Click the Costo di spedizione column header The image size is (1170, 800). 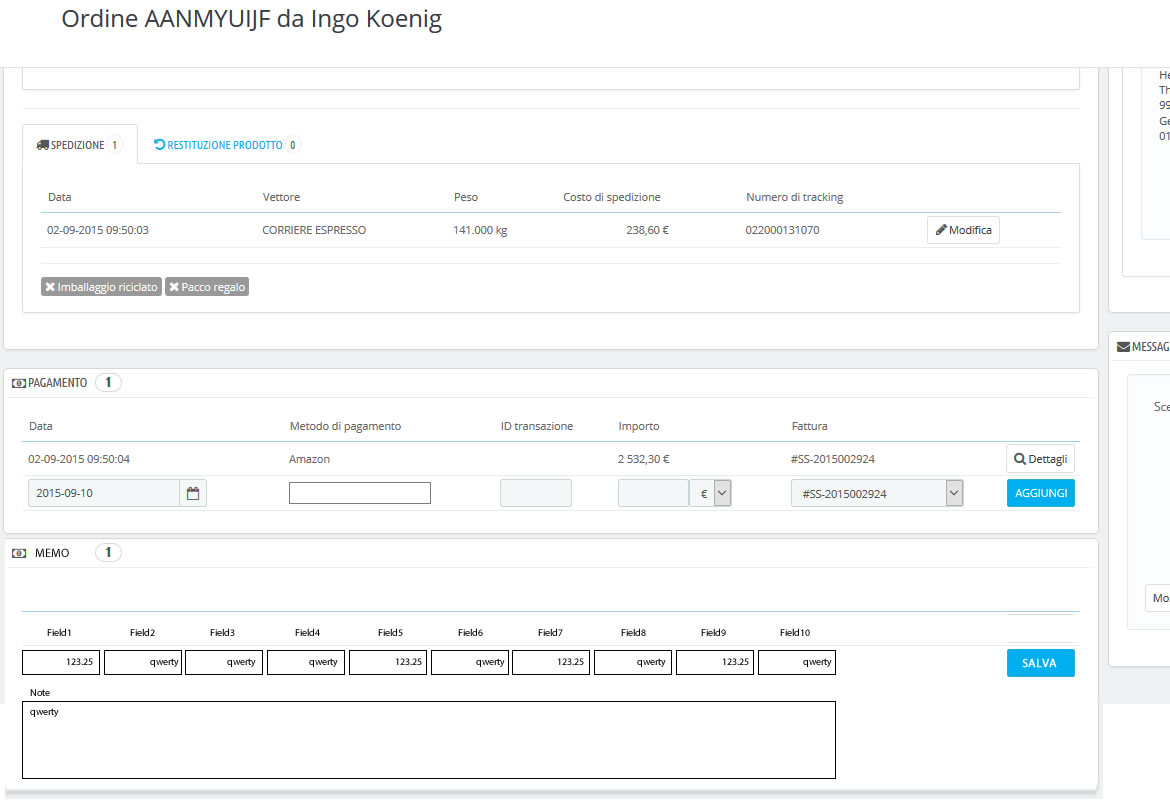pyautogui.click(x=612, y=197)
